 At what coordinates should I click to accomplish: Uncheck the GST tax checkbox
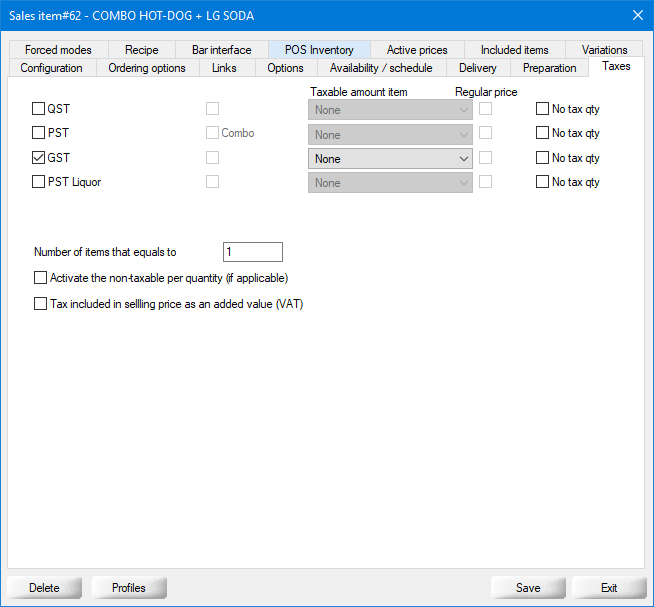39,158
